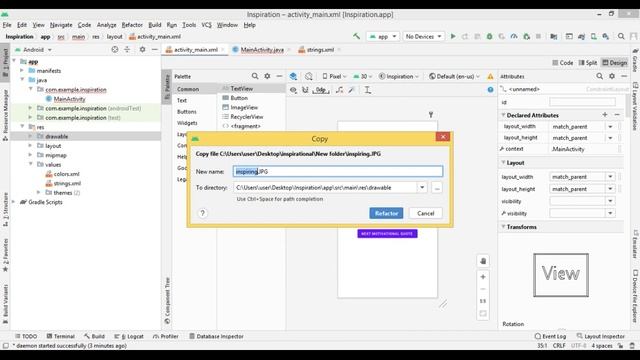Click the New name input field

click(338, 171)
